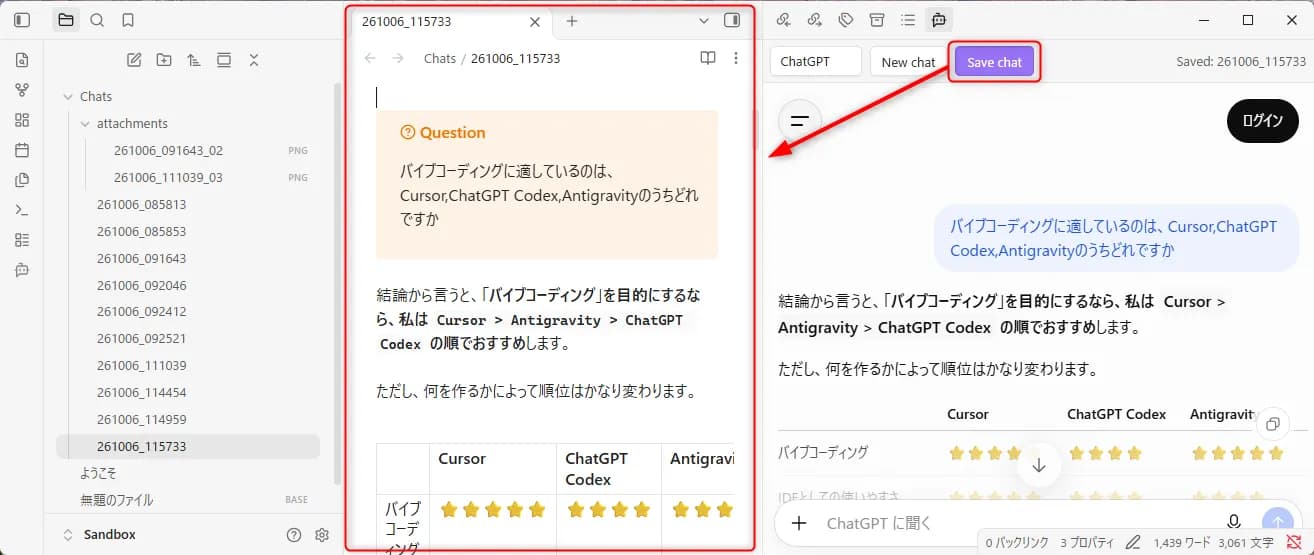Open the bases list-layout ribbon icon
Viewport: 1314px width, 555px height.
pyautogui.click(x=22, y=240)
